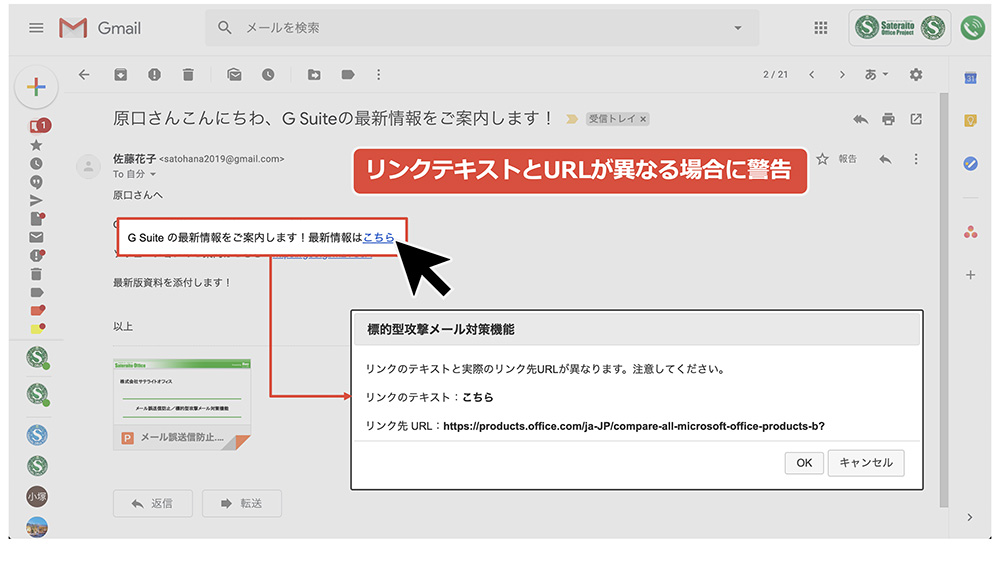Mark the message as unread
The width and height of the screenshot is (1000, 570).
234,75
